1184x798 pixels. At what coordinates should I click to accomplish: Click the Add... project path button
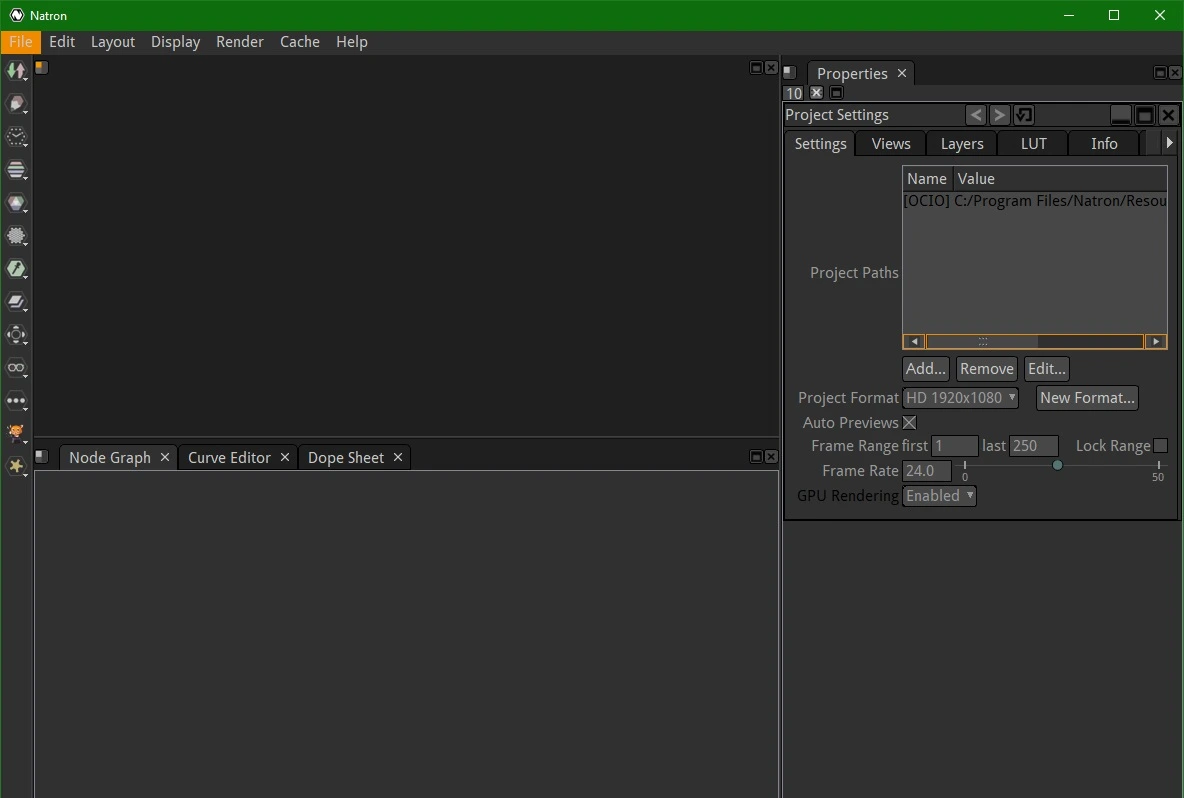(x=926, y=368)
